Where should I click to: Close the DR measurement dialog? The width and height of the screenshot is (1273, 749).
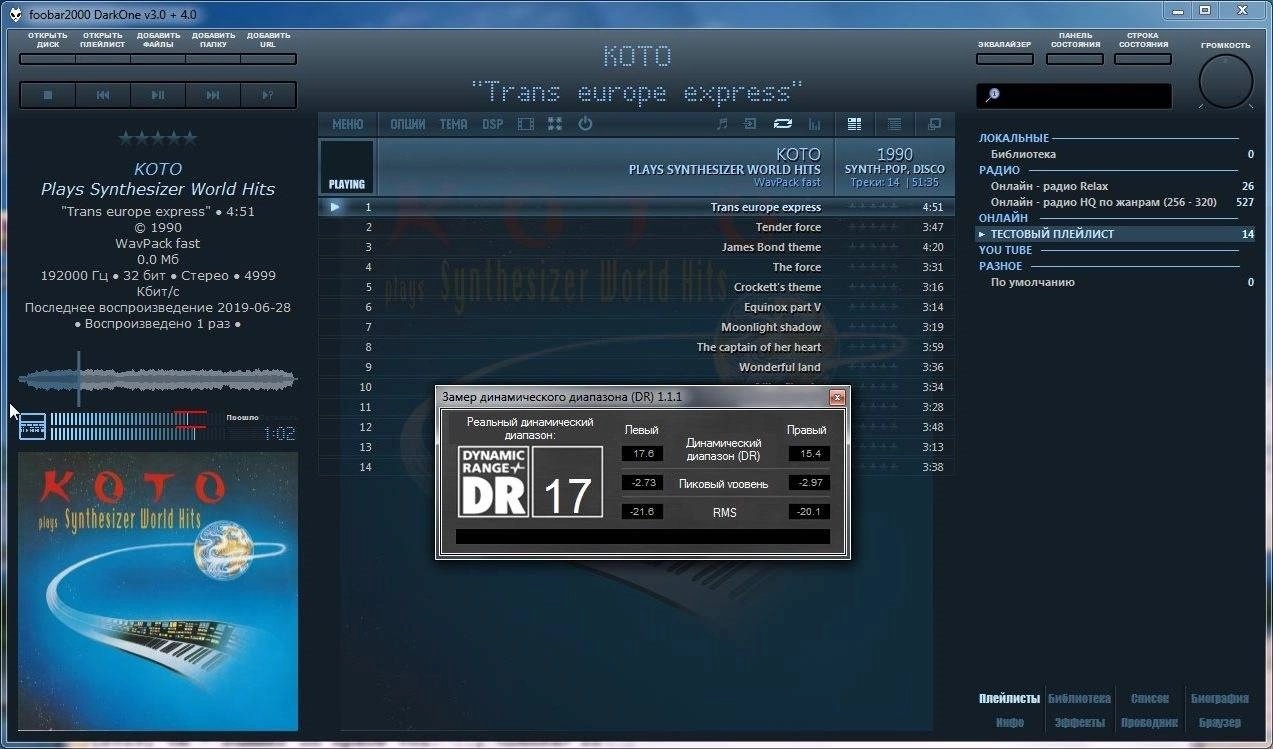tap(837, 397)
